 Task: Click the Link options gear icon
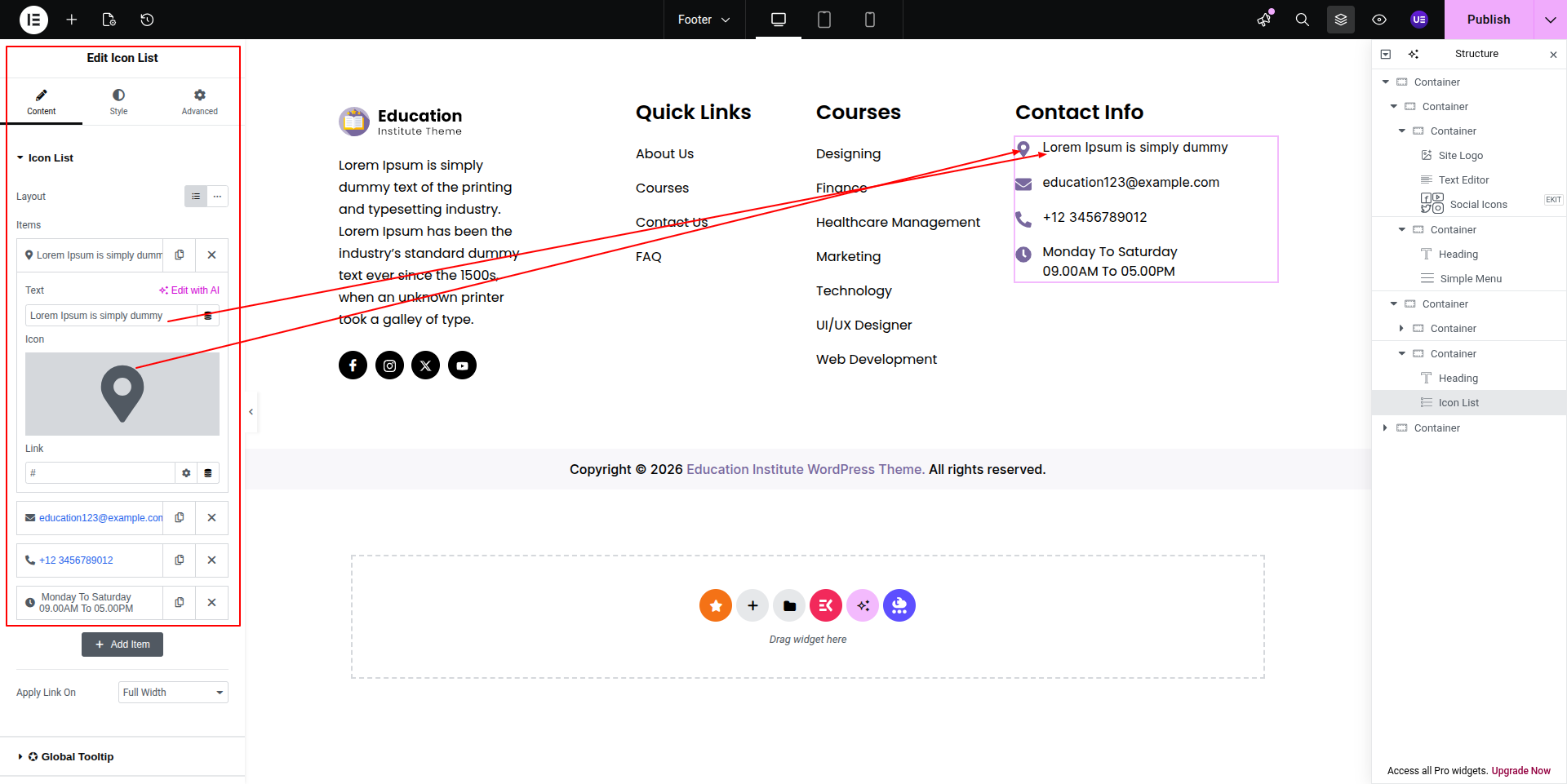click(x=186, y=473)
